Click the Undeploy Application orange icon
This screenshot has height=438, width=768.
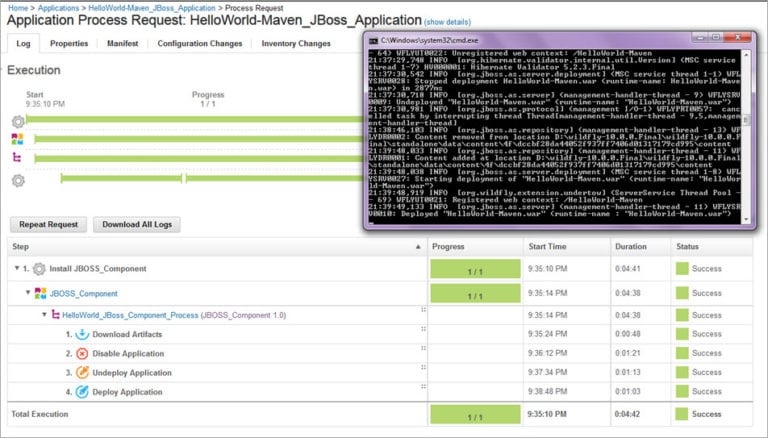82,372
